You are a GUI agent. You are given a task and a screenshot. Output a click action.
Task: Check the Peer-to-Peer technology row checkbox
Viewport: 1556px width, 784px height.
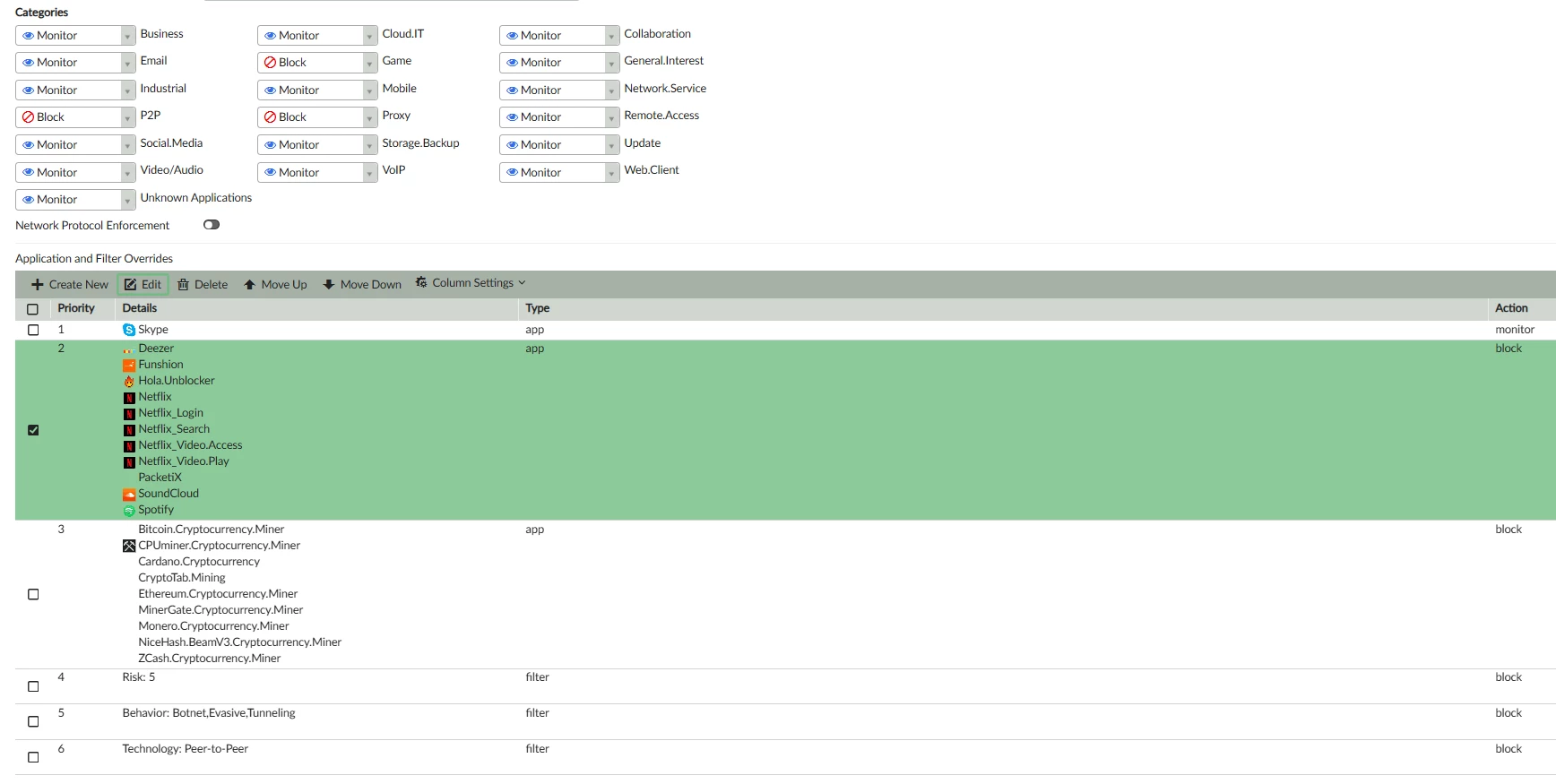[33, 757]
